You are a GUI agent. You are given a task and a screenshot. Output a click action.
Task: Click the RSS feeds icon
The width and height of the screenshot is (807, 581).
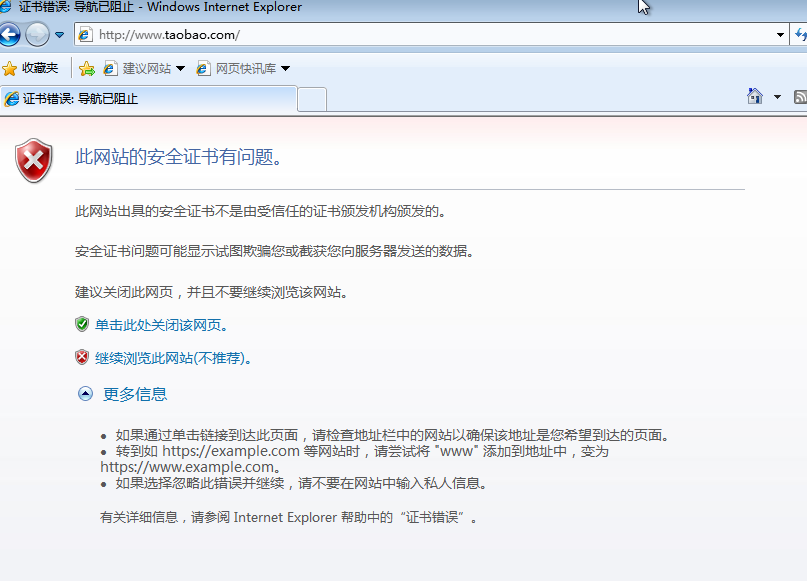(x=800, y=97)
